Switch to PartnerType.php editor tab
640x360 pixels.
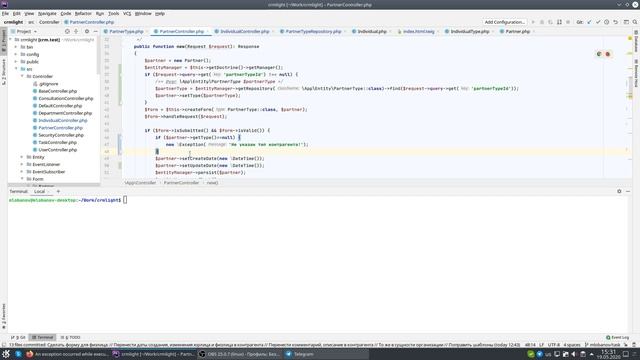pos(126,31)
